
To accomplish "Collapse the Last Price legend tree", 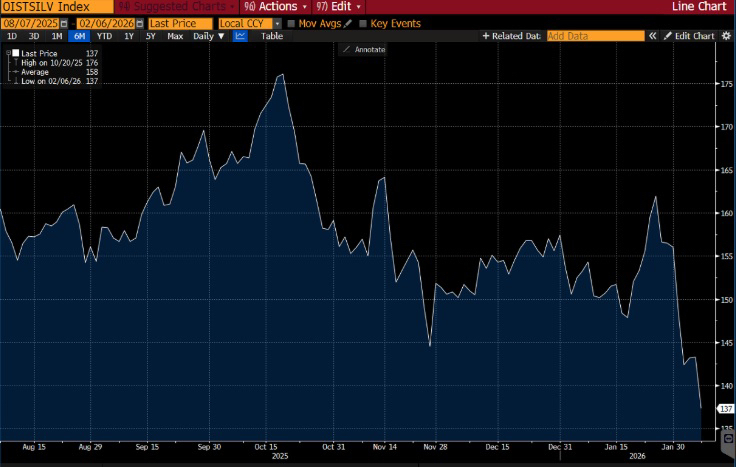I will click(x=8, y=53).
